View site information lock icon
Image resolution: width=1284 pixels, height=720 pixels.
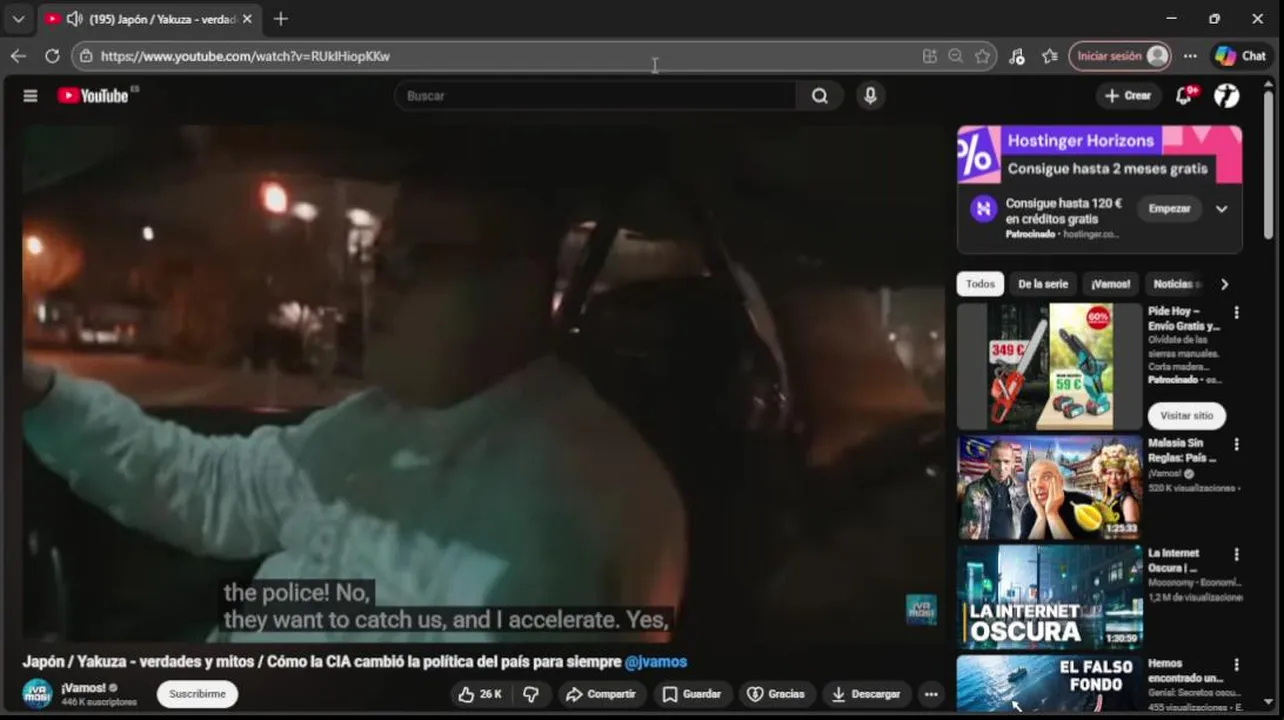(87, 56)
